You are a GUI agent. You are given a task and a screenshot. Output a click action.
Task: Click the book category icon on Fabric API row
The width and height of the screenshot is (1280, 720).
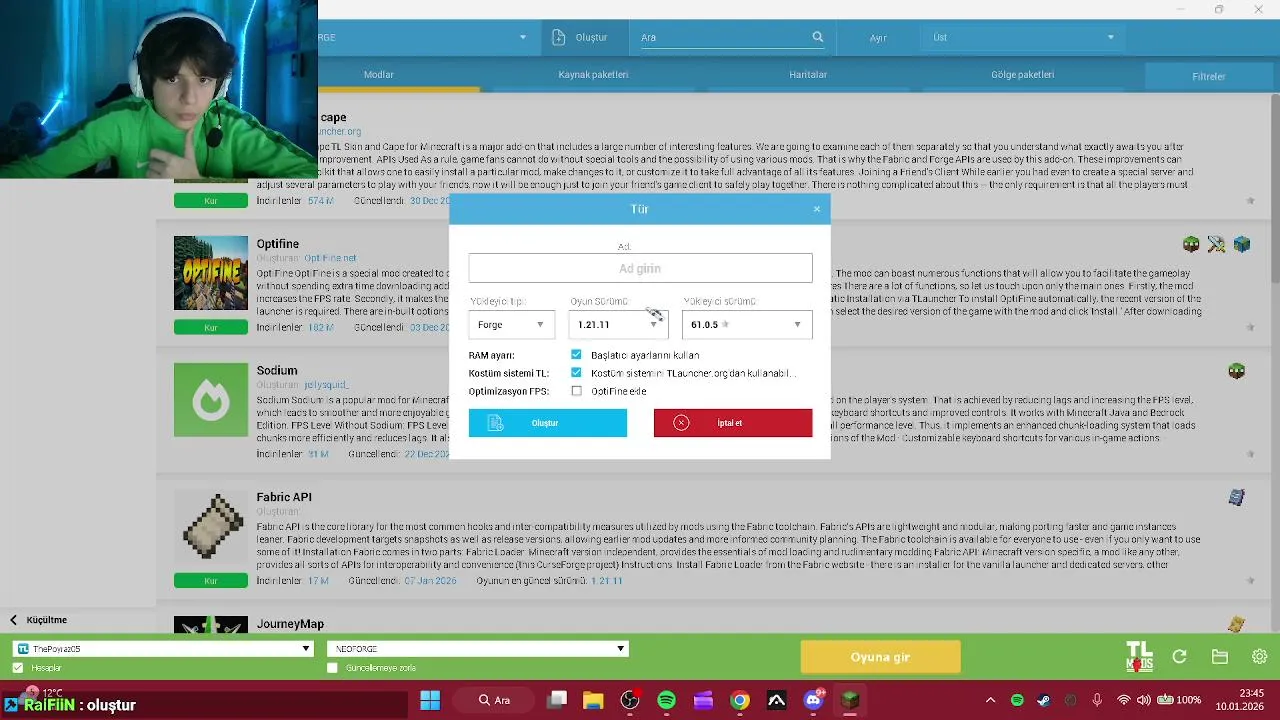coord(1237,497)
